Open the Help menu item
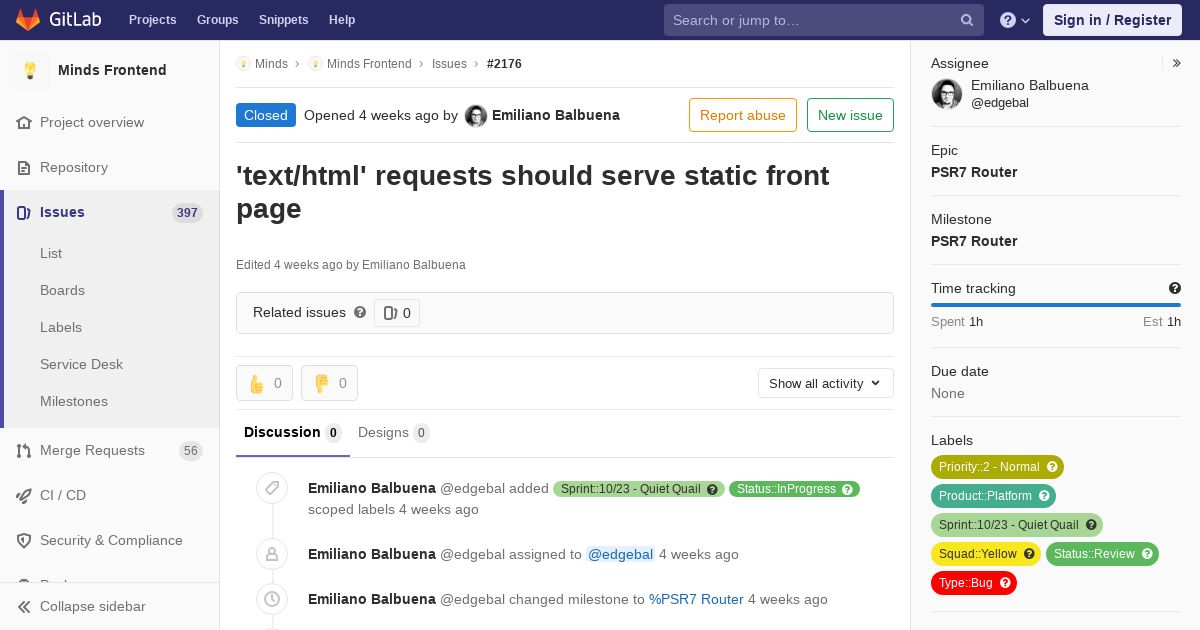 tap(342, 20)
